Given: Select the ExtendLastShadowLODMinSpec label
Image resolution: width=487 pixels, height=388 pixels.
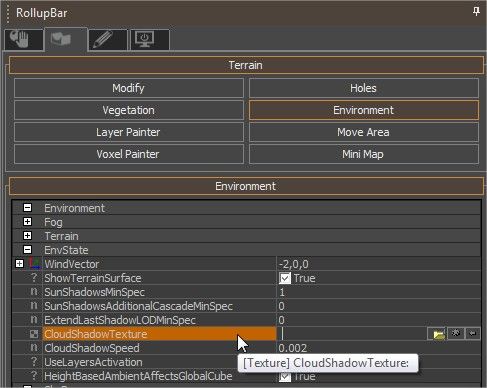Looking at the screenshot, I should (x=120, y=320).
